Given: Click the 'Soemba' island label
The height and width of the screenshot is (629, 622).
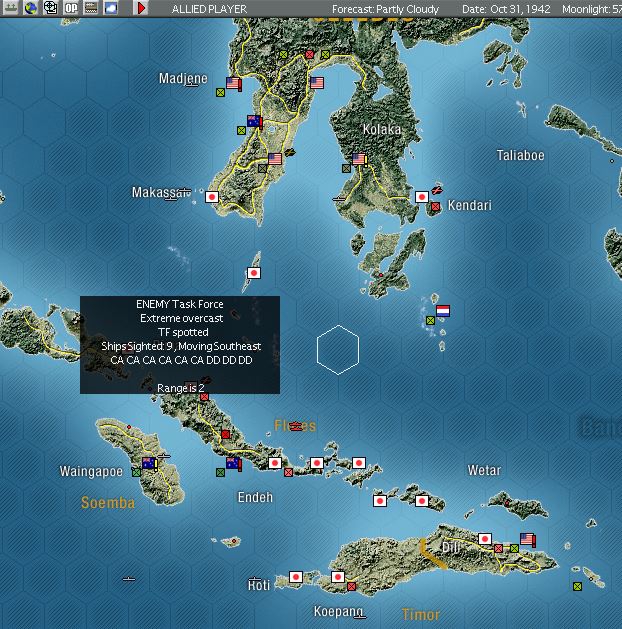Looking at the screenshot, I should tap(108, 503).
